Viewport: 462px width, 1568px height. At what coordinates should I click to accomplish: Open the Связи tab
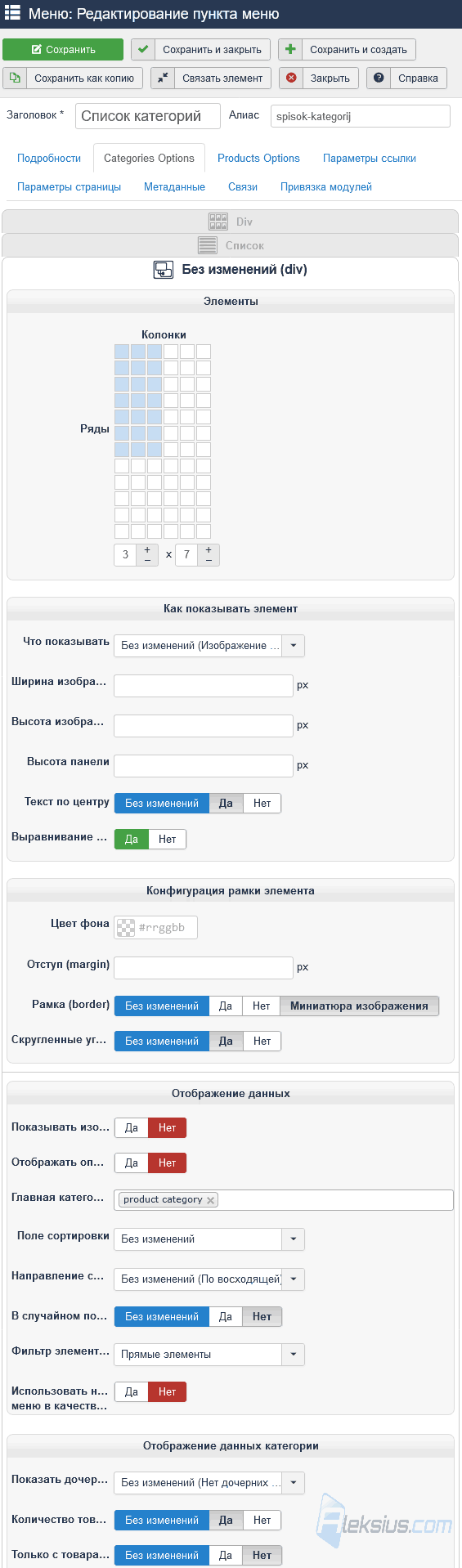click(x=243, y=186)
